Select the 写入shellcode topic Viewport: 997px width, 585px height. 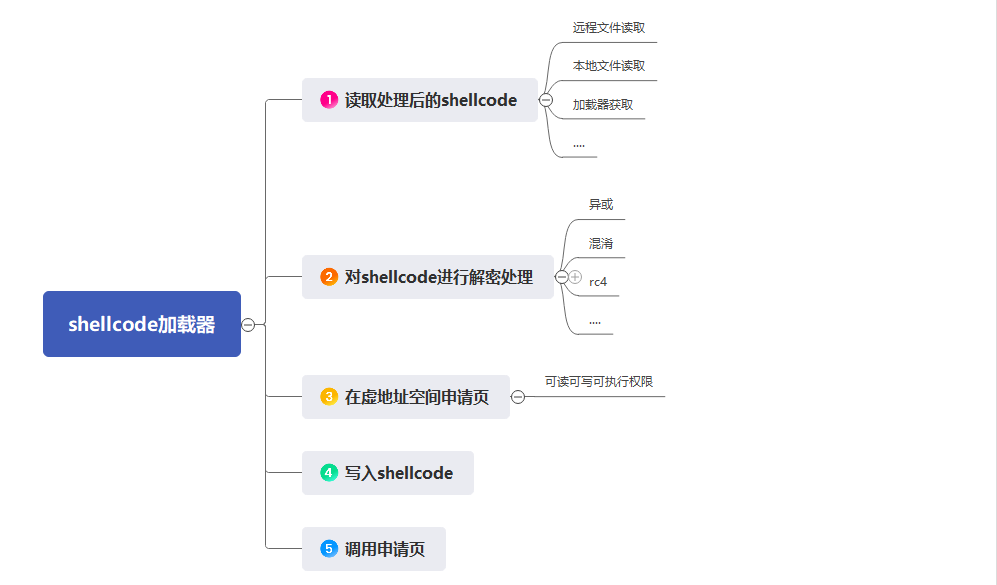click(388, 472)
